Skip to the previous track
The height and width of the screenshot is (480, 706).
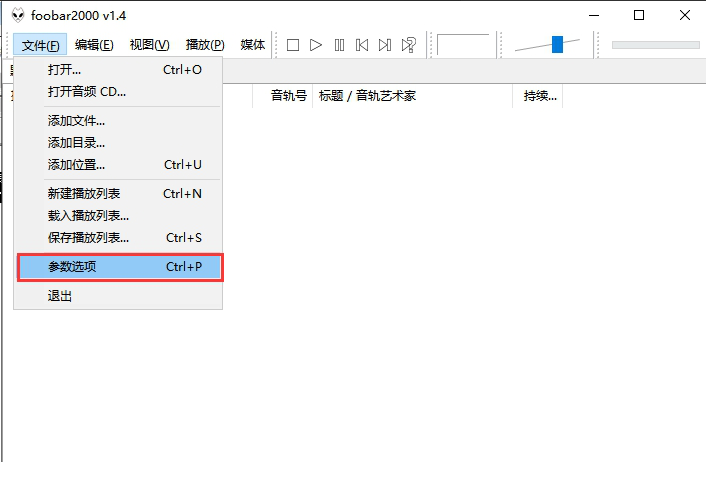pyautogui.click(x=362, y=45)
